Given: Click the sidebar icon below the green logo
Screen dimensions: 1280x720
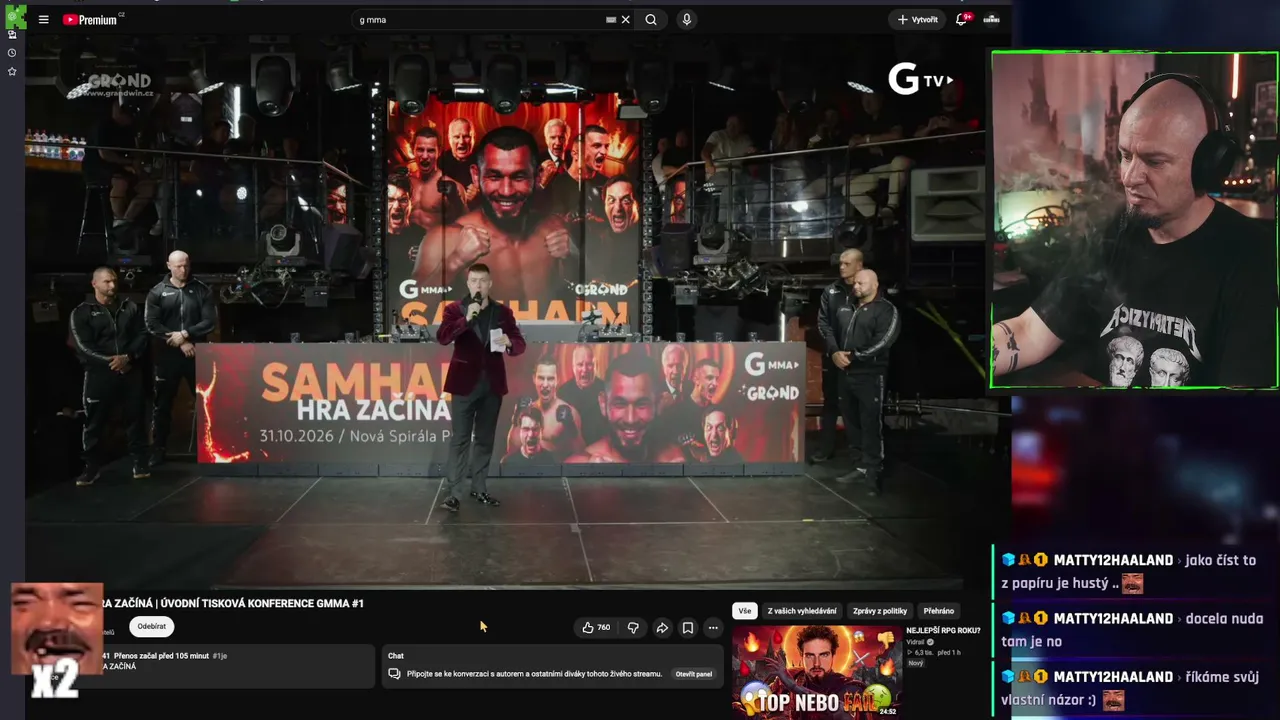Looking at the screenshot, I should [12, 34].
